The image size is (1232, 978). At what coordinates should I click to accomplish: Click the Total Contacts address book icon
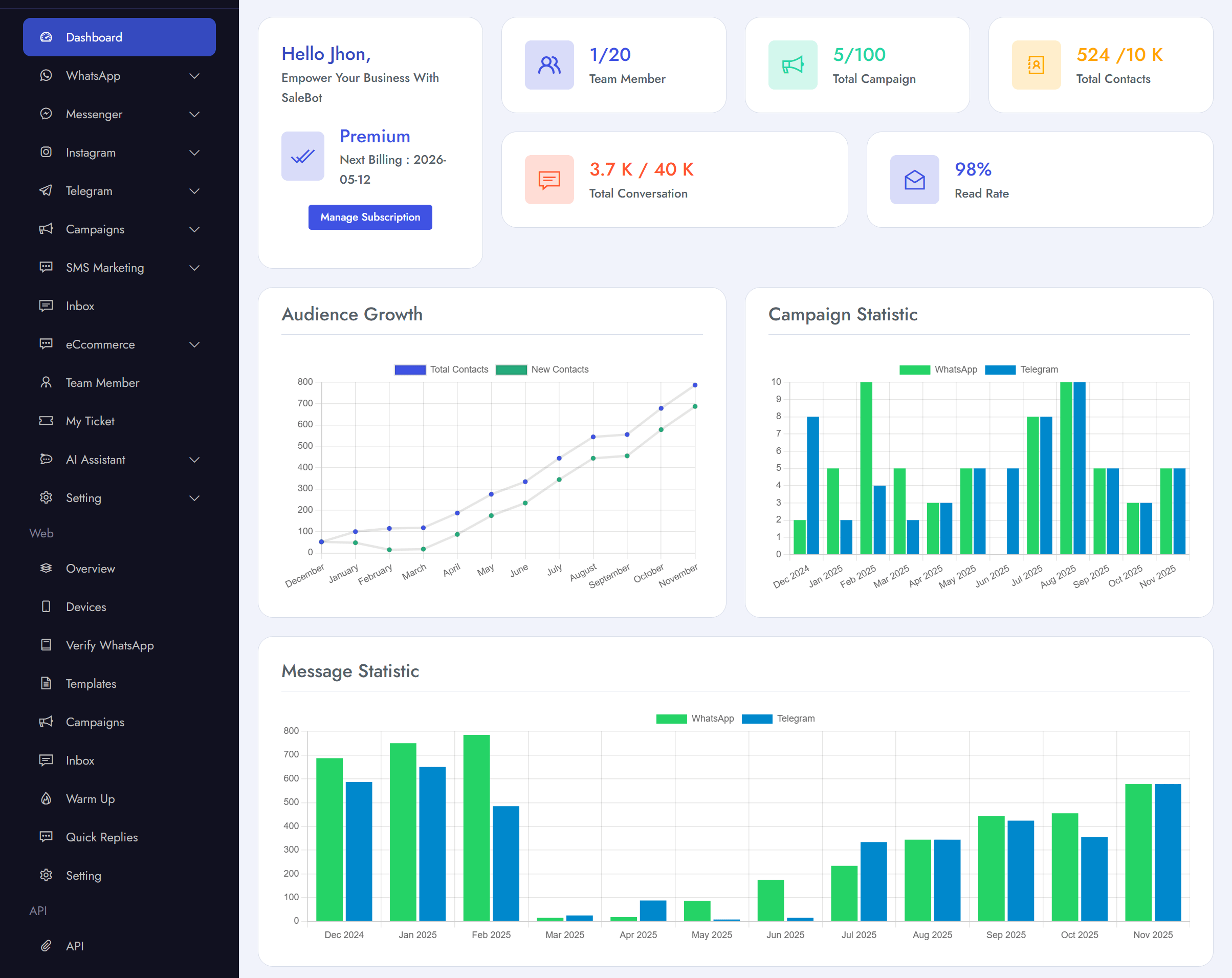(x=1036, y=65)
